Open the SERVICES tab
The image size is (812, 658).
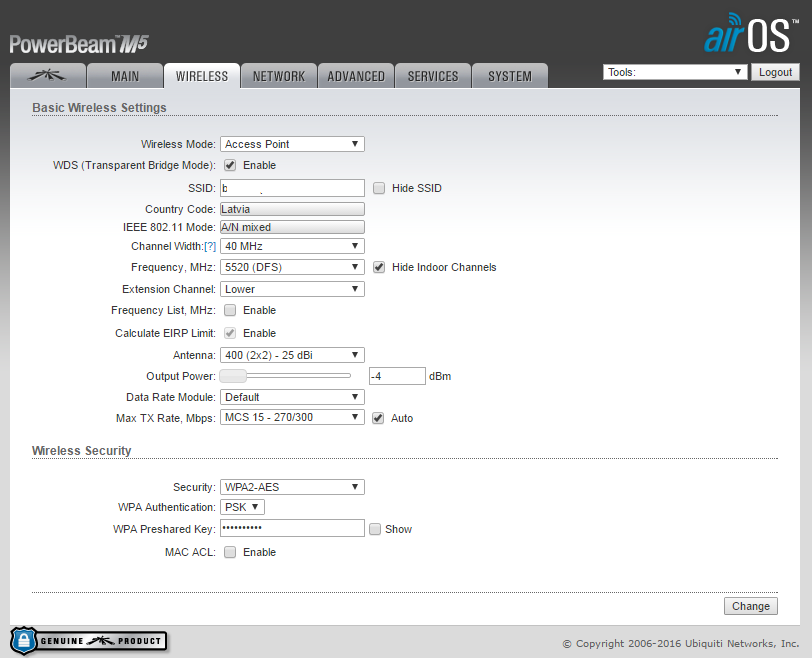coord(433,76)
